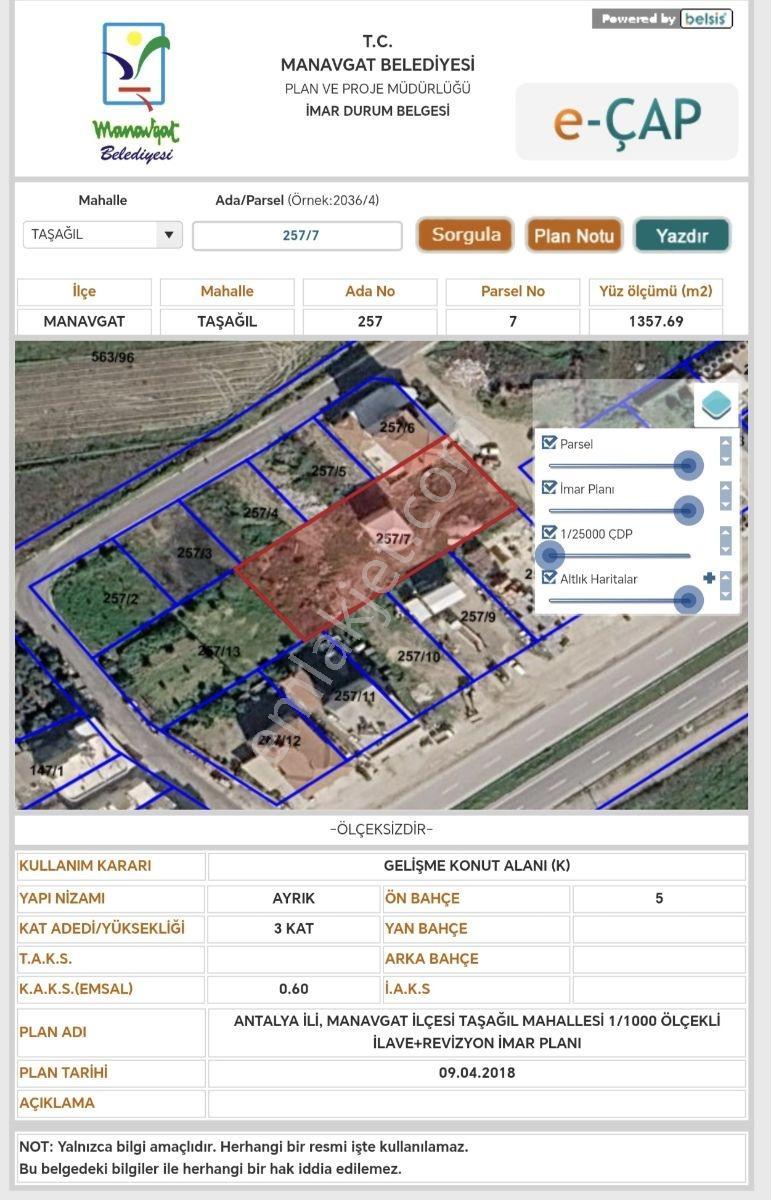Click the 3 KAT value cell

[294, 928]
